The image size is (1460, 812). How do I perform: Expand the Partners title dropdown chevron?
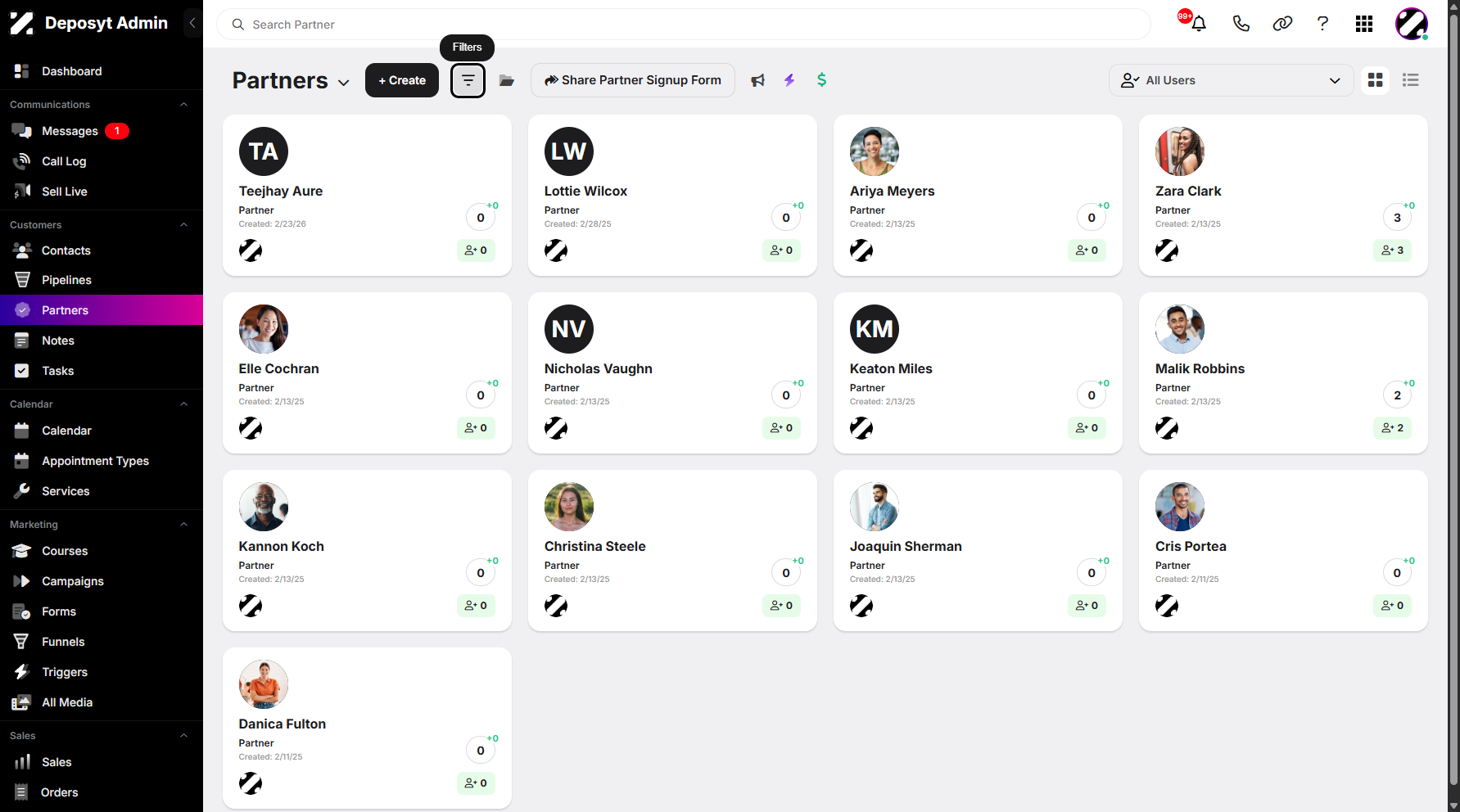point(344,83)
